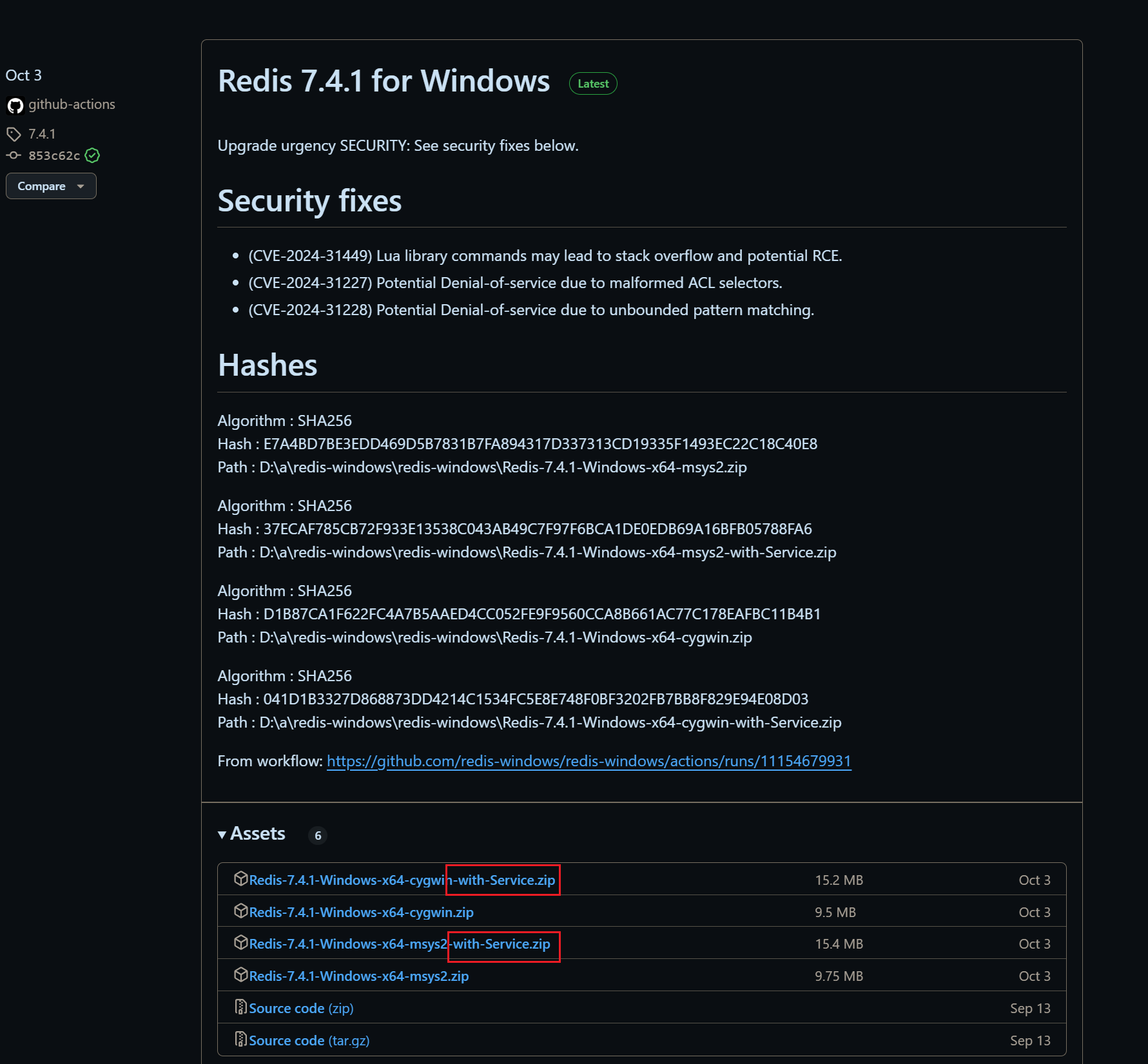The width and height of the screenshot is (1148, 1064).
Task: Click package icon for x64-msys2.zip asset
Action: [241, 975]
